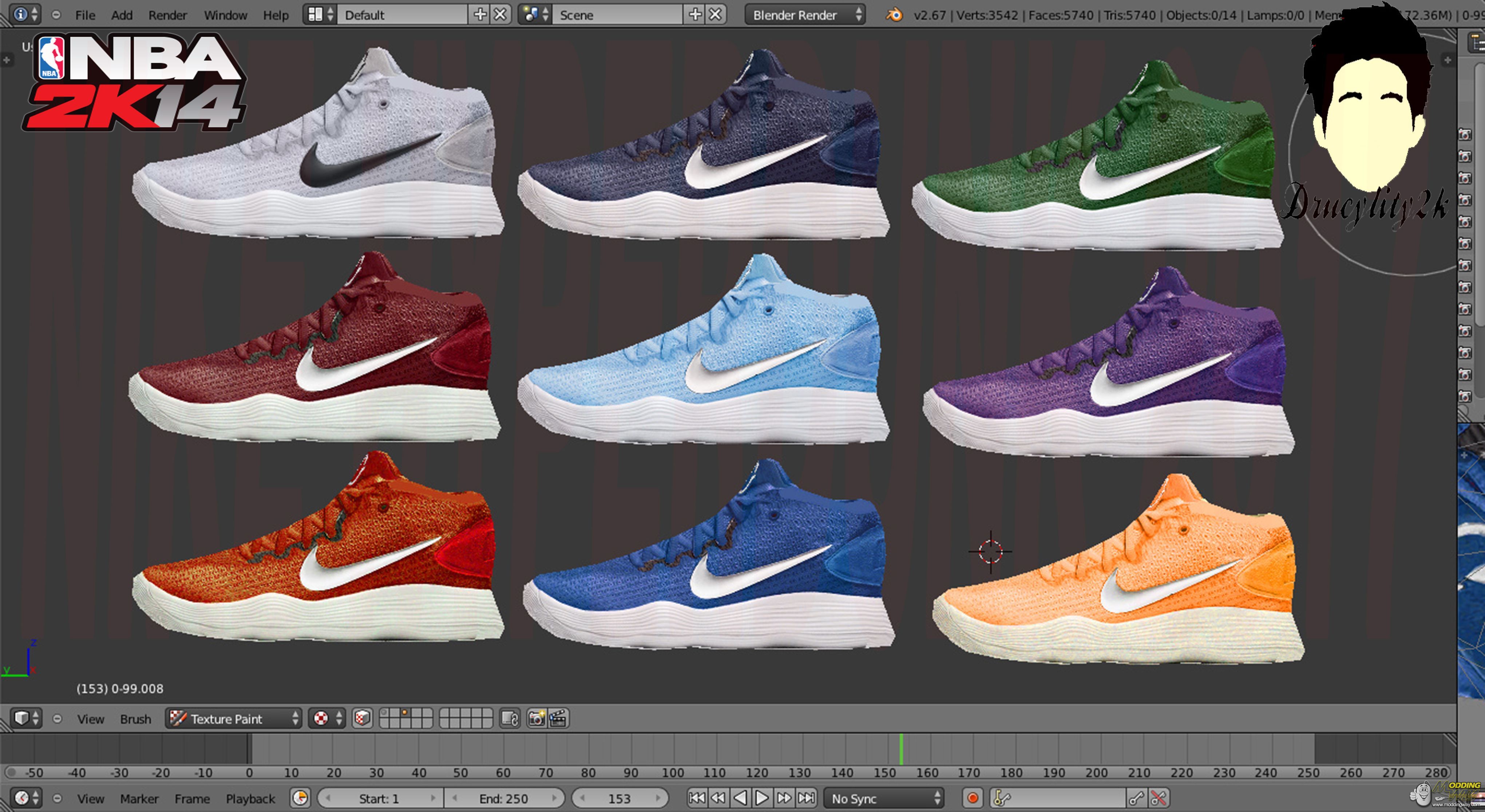Open the Blender Render engine dropdown
This screenshot has width=1485, height=812.
(x=805, y=15)
